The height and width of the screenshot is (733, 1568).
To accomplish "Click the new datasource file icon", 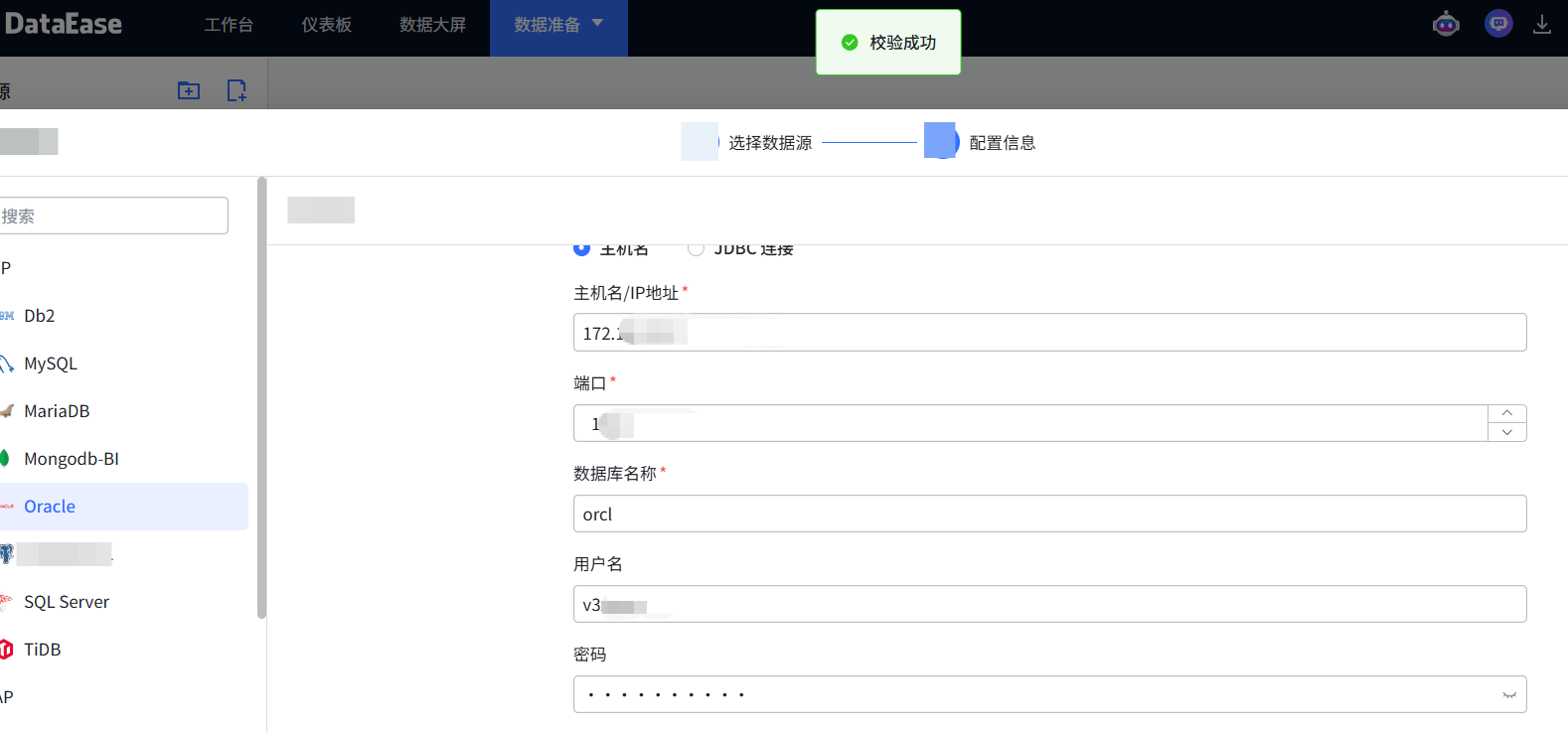I will tap(236, 90).
